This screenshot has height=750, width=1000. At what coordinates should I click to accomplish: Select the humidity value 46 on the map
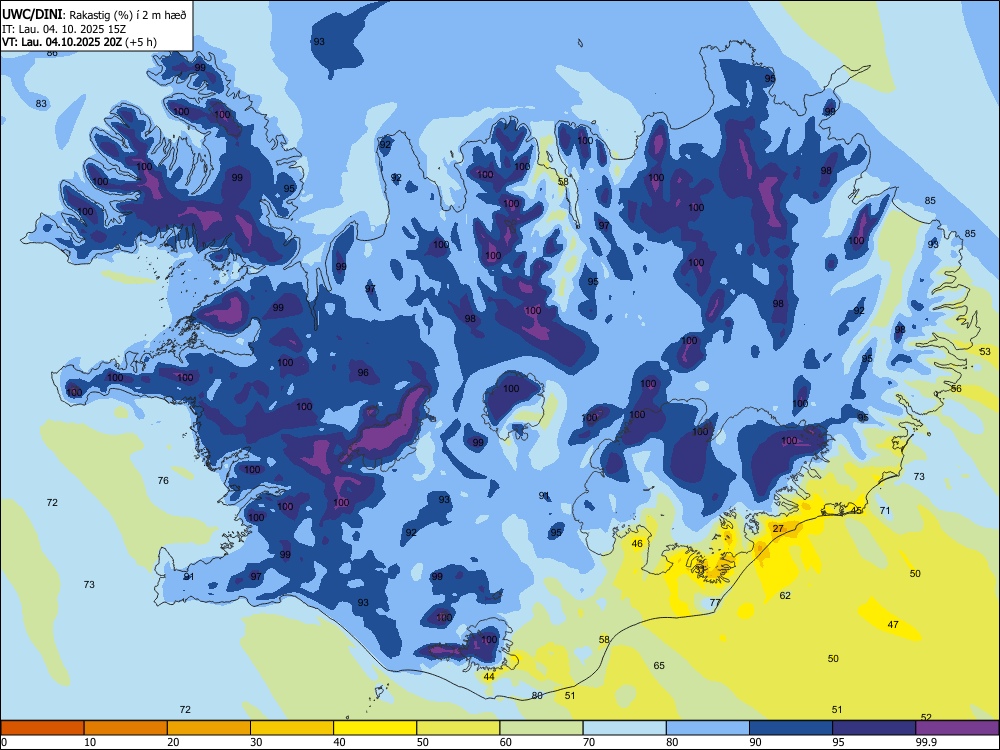637,543
